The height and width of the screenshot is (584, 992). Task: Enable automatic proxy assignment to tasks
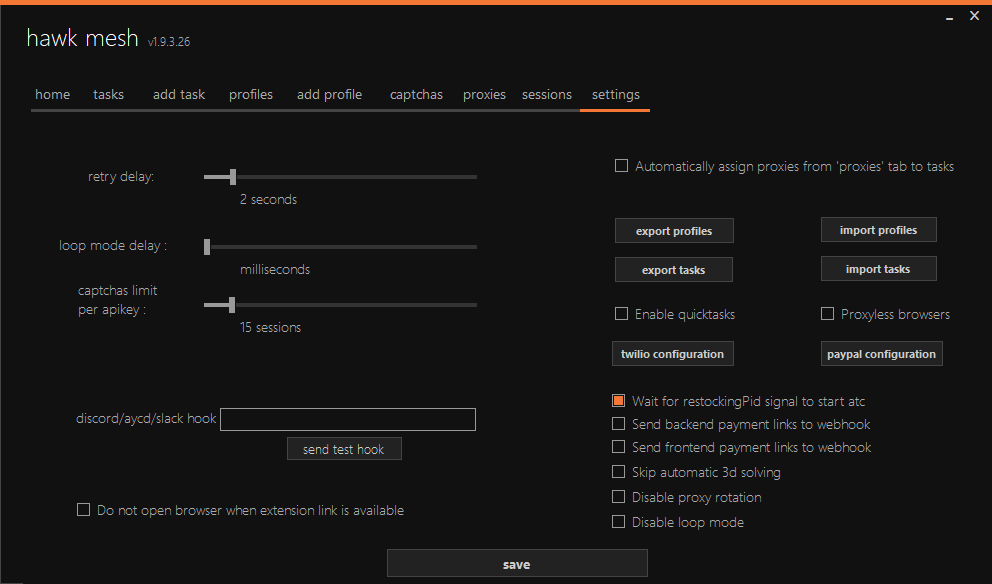click(621, 166)
